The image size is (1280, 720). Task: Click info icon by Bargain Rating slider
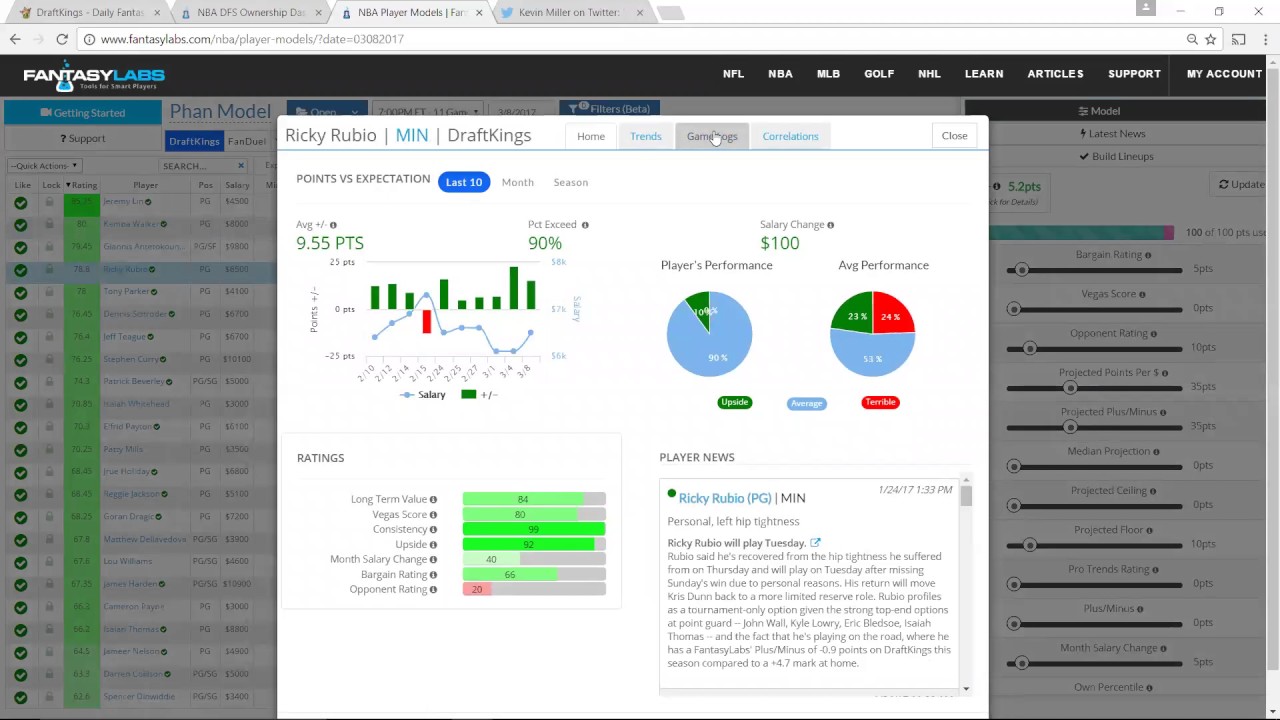(x=1148, y=255)
